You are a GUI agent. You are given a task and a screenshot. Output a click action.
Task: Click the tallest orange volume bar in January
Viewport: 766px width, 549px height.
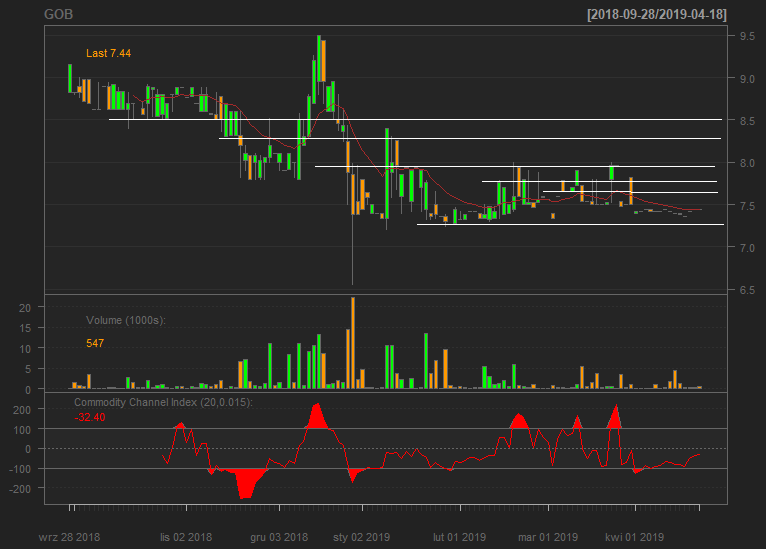pos(353,343)
